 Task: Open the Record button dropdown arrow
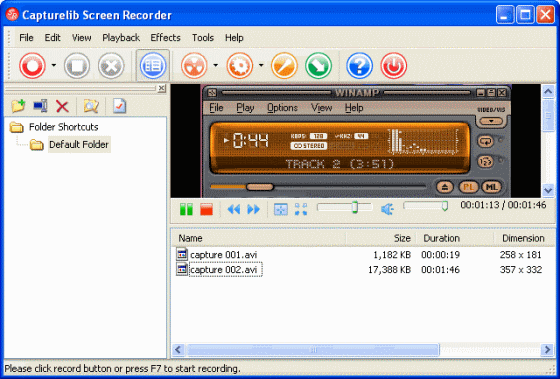tap(54, 65)
